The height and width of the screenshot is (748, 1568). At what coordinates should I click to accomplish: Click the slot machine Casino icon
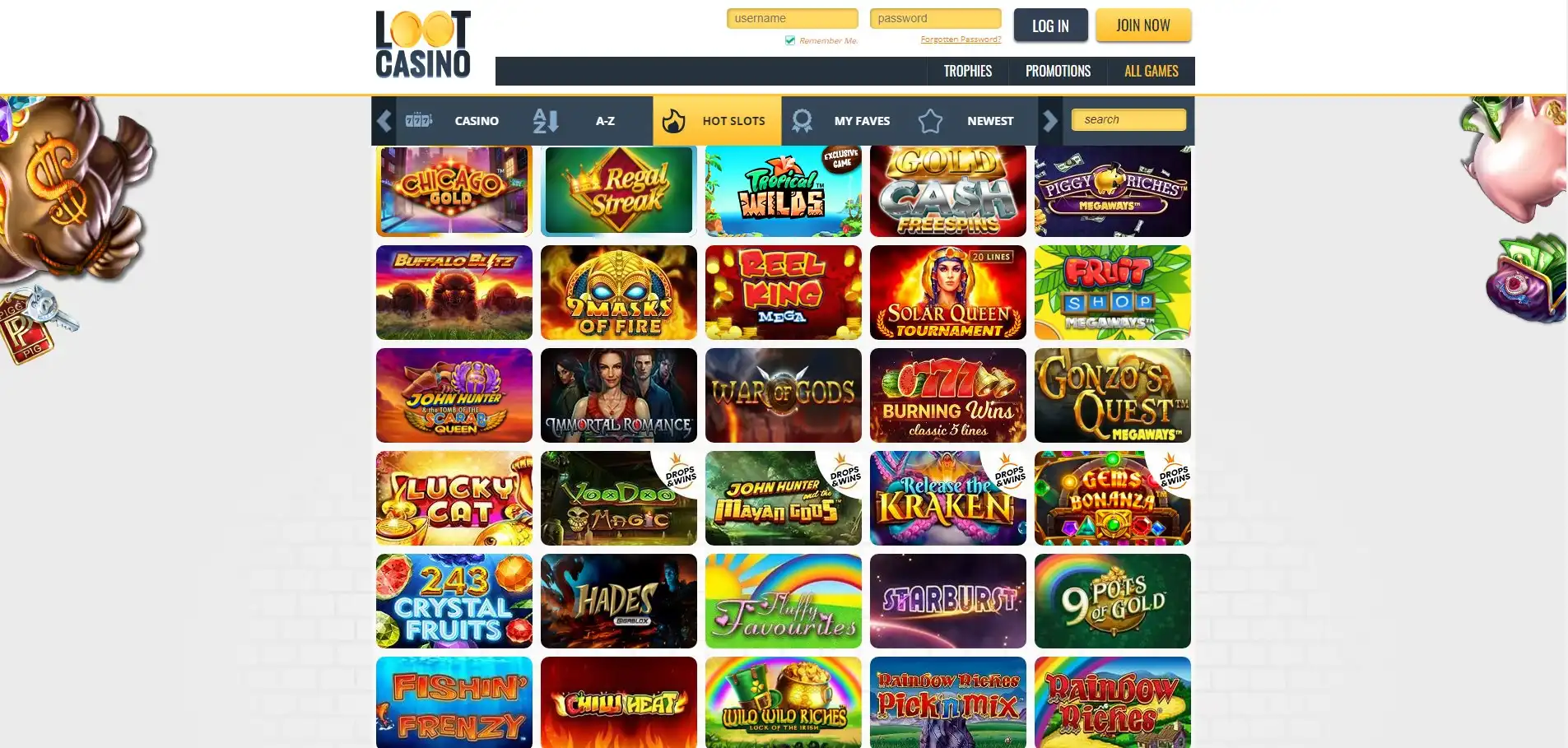418,120
